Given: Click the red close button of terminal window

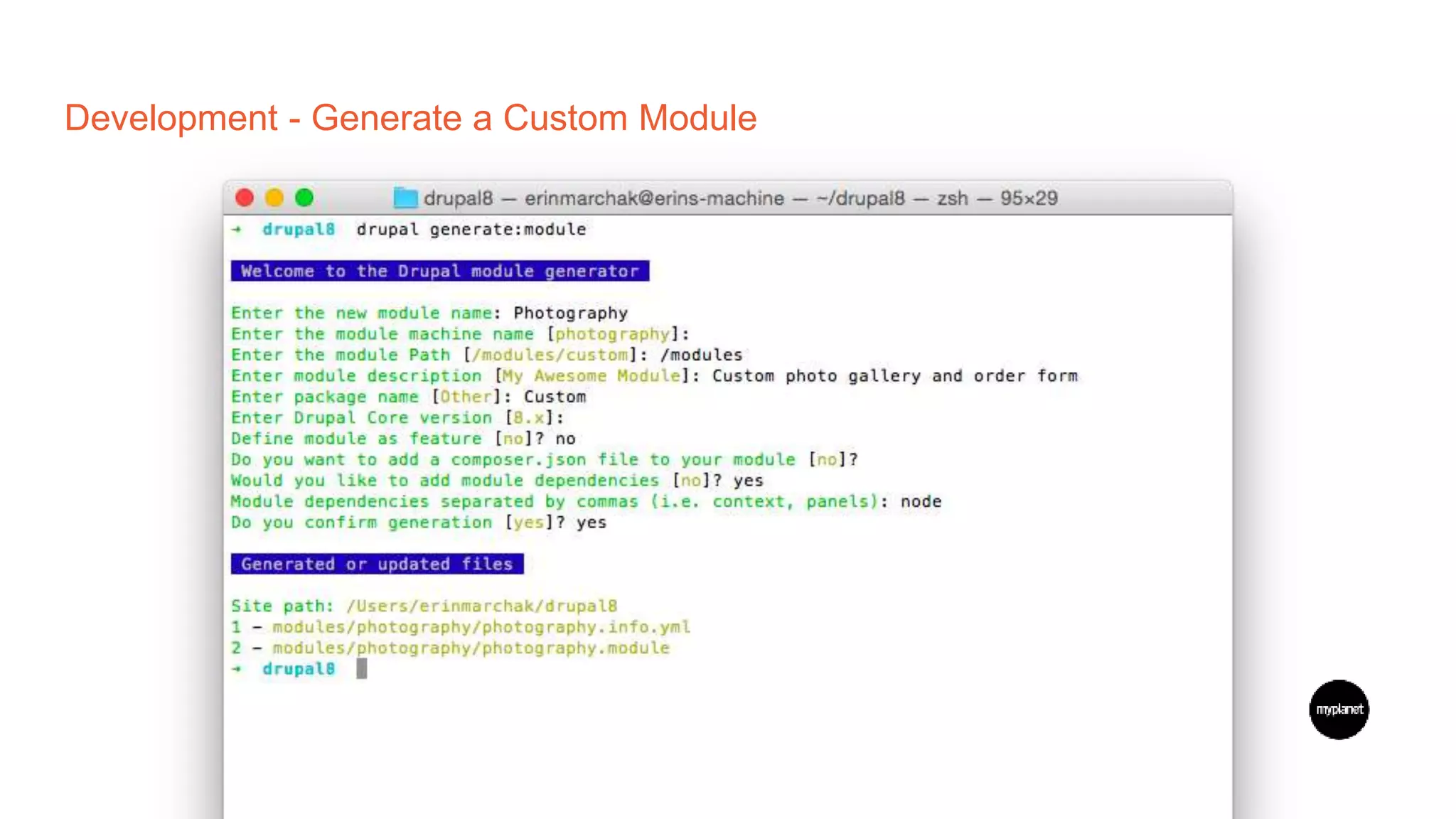Looking at the screenshot, I should pyautogui.click(x=245, y=198).
